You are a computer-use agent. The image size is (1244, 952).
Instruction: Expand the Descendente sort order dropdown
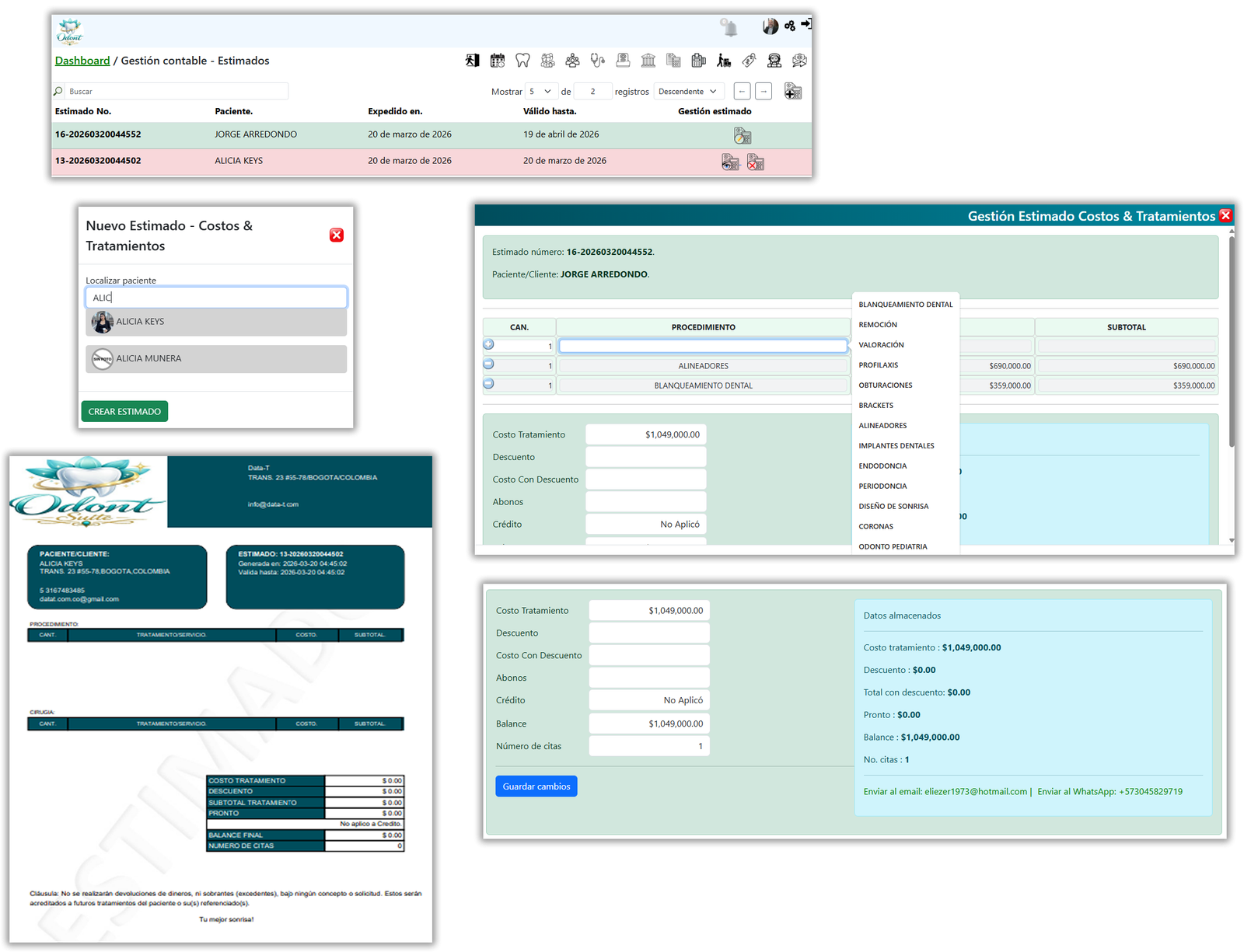(688, 92)
